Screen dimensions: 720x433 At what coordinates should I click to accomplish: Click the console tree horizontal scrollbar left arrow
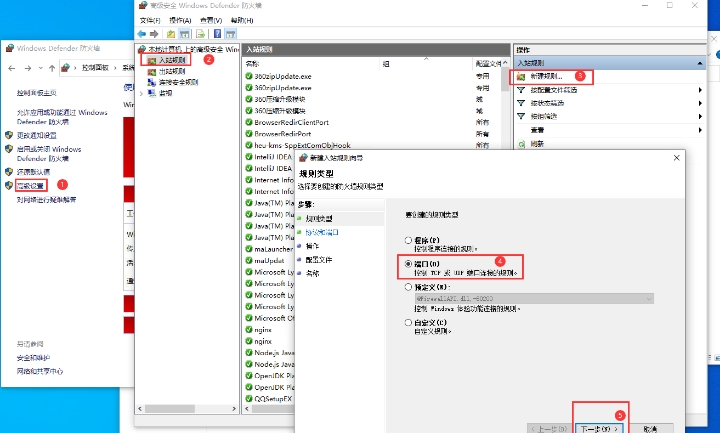(x=140, y=408)
